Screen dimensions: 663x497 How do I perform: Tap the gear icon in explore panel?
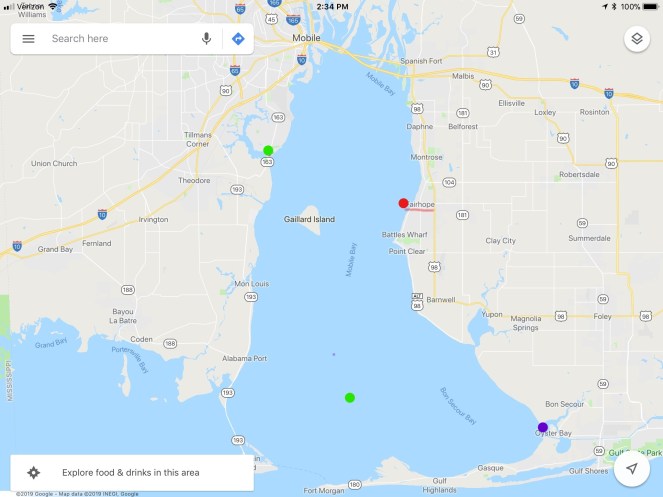tap(34, 472)
